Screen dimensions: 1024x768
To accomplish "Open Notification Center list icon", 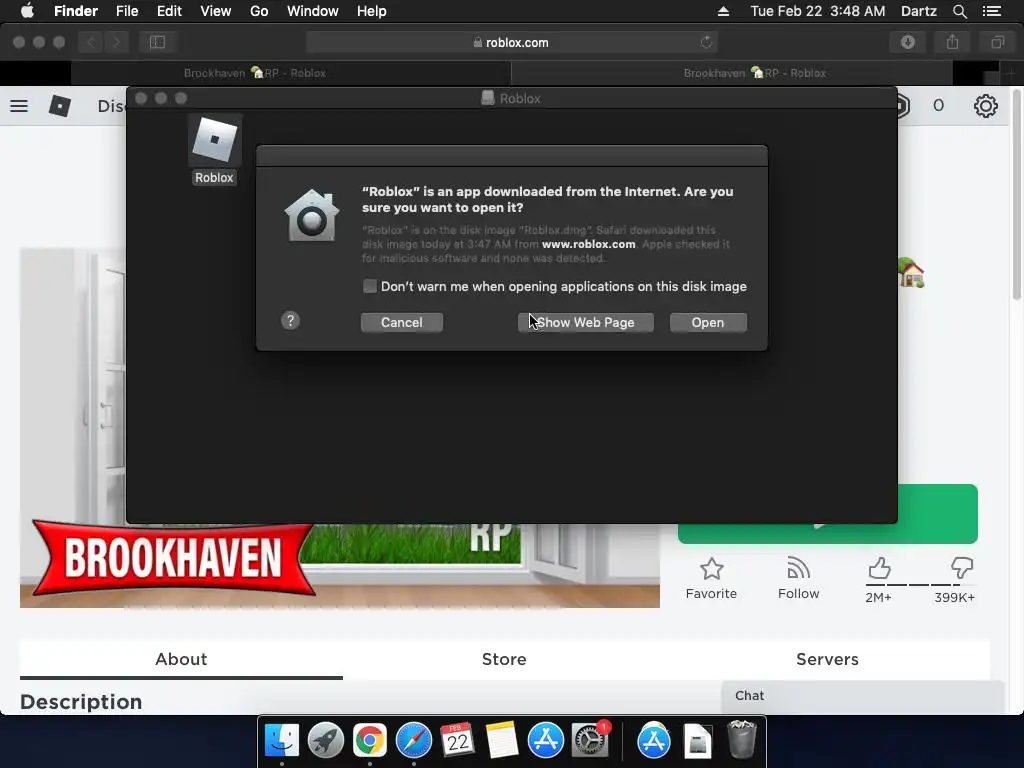I will click(992, 11).
